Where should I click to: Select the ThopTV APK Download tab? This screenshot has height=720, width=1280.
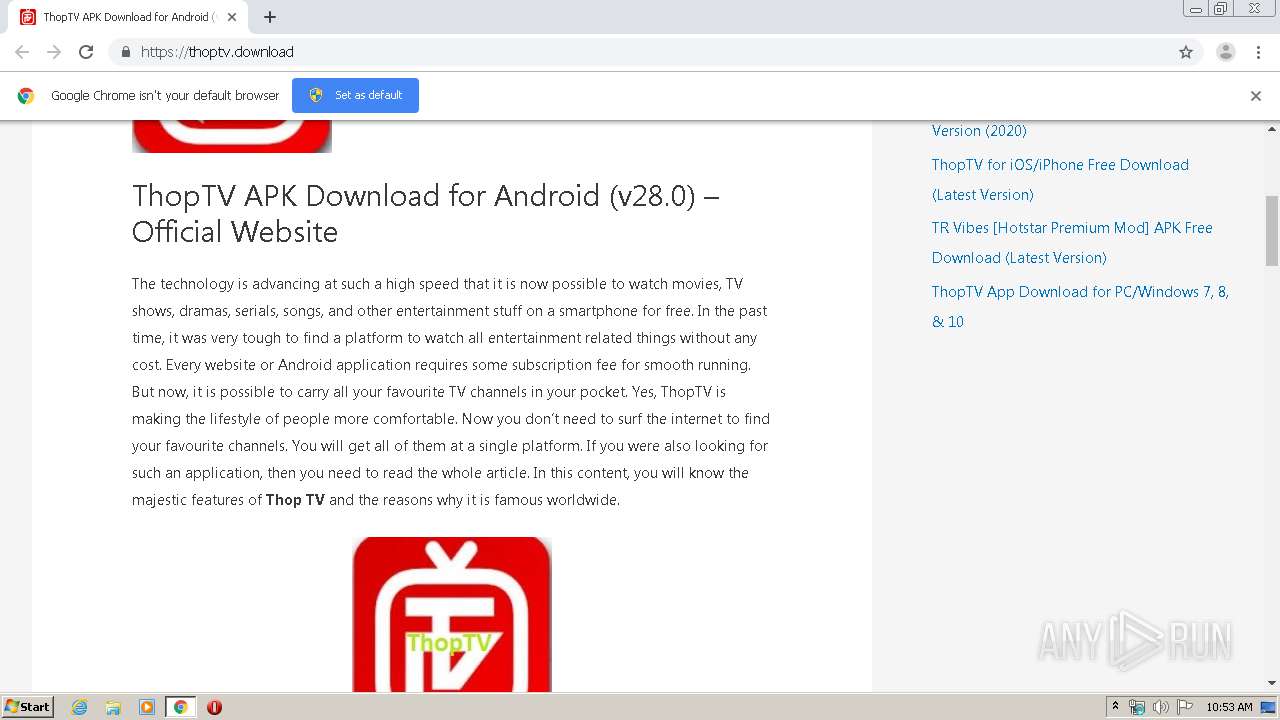coord(127,17)
